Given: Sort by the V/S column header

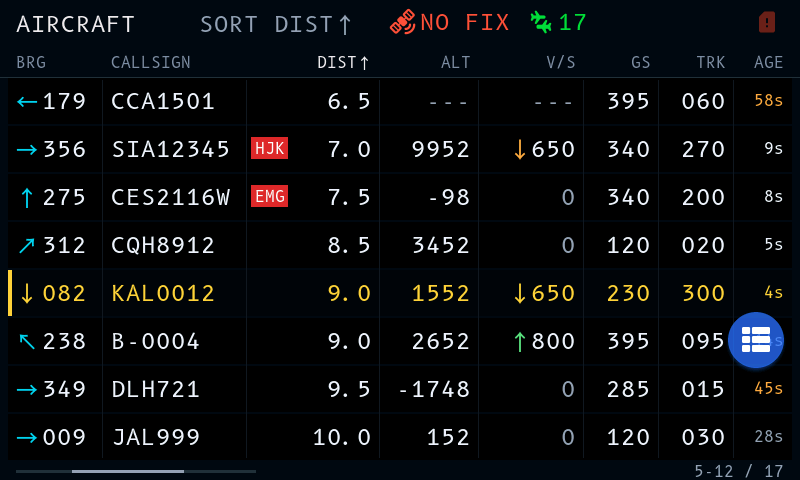Looking at the screenshot, I should click(561, 62).
